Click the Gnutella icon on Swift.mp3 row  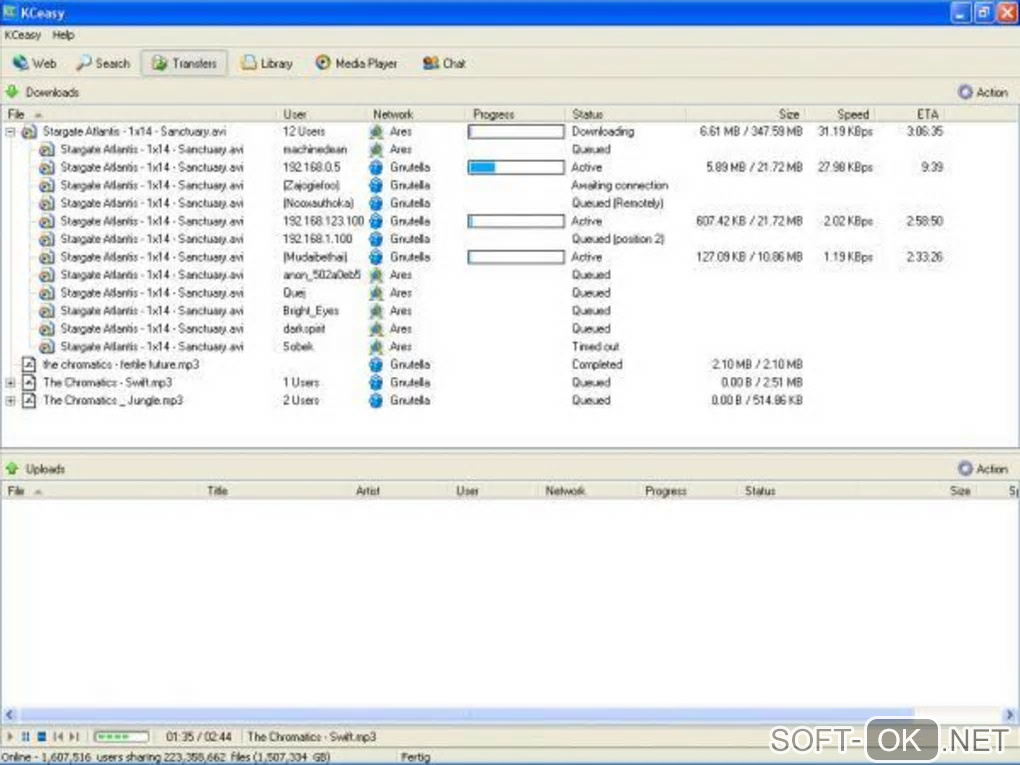376,382
